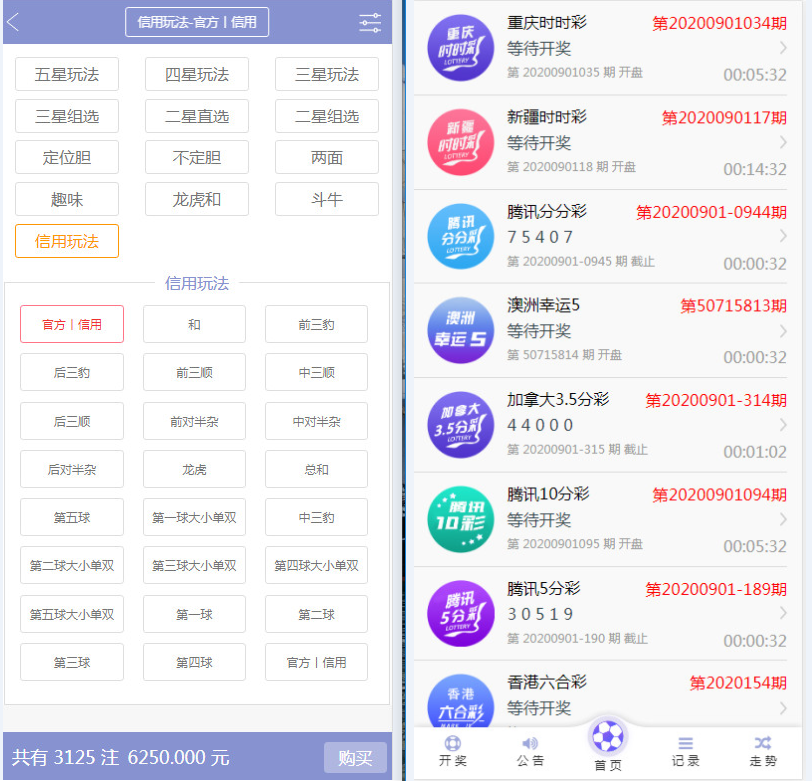
Task: Select the 澳洲幸运5 logo icon
Action: [x=460, y=330]
